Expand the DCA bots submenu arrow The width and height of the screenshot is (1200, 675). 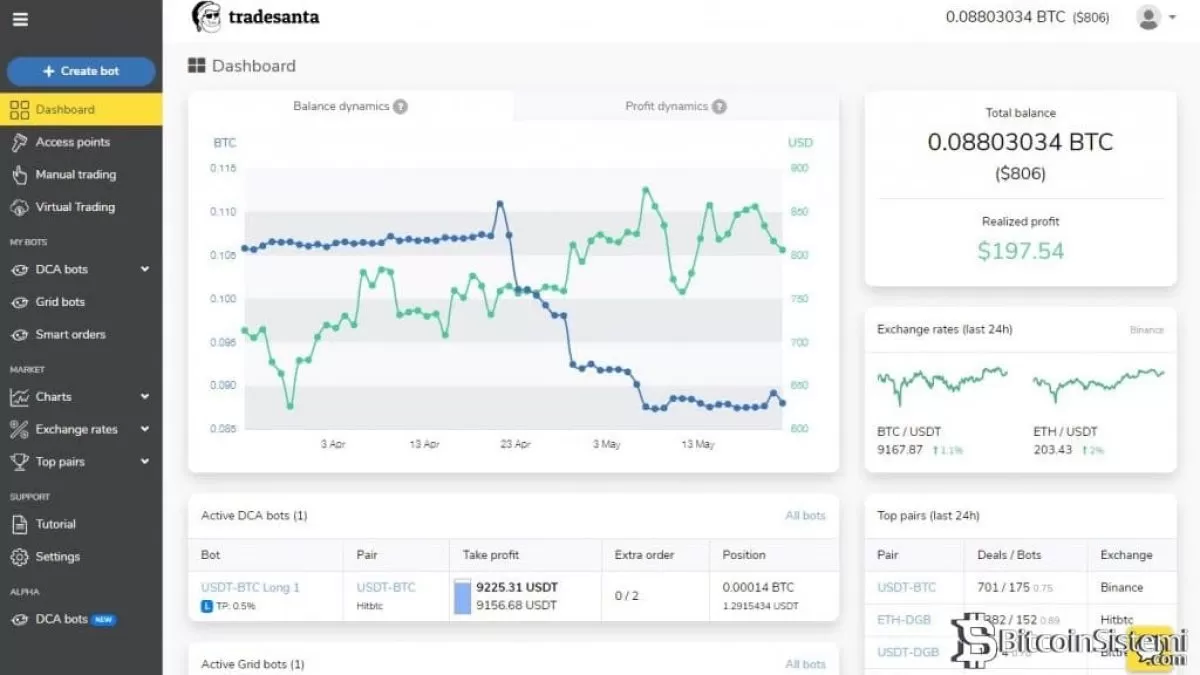(145, 270)
